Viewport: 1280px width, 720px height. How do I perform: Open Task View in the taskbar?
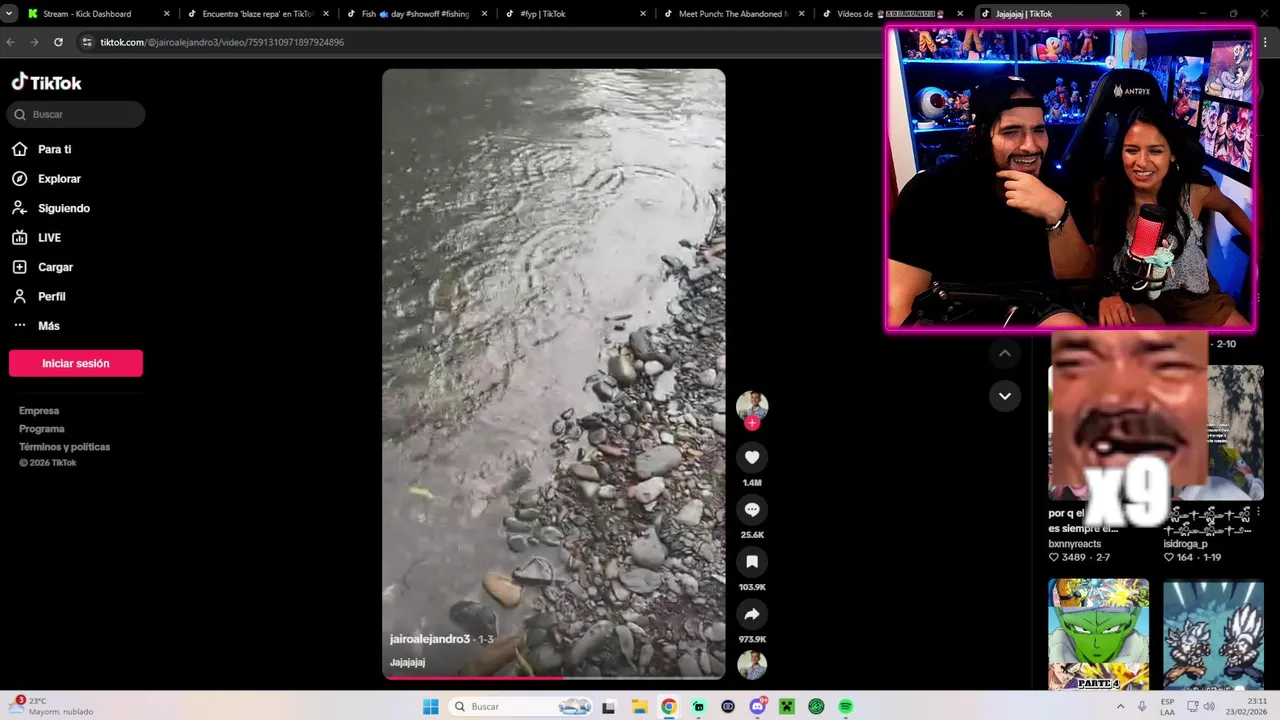608,707
